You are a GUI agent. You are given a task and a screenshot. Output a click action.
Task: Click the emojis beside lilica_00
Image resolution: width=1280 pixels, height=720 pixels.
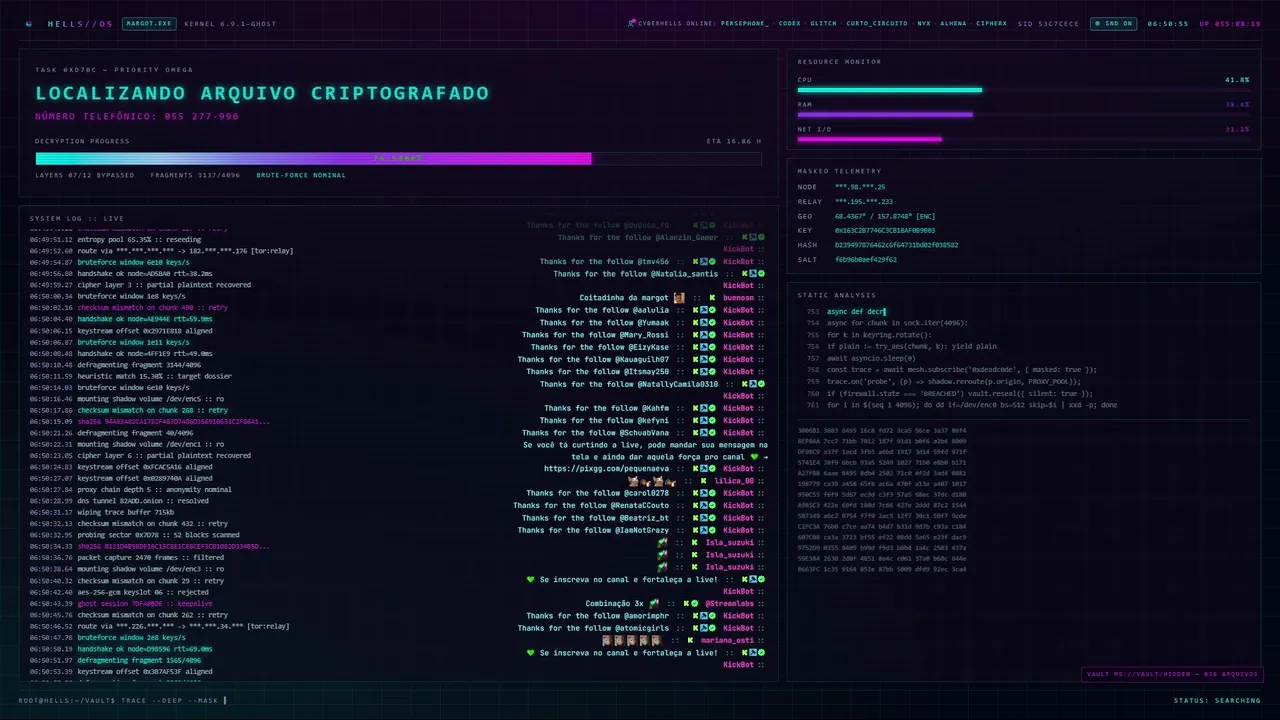651,481
